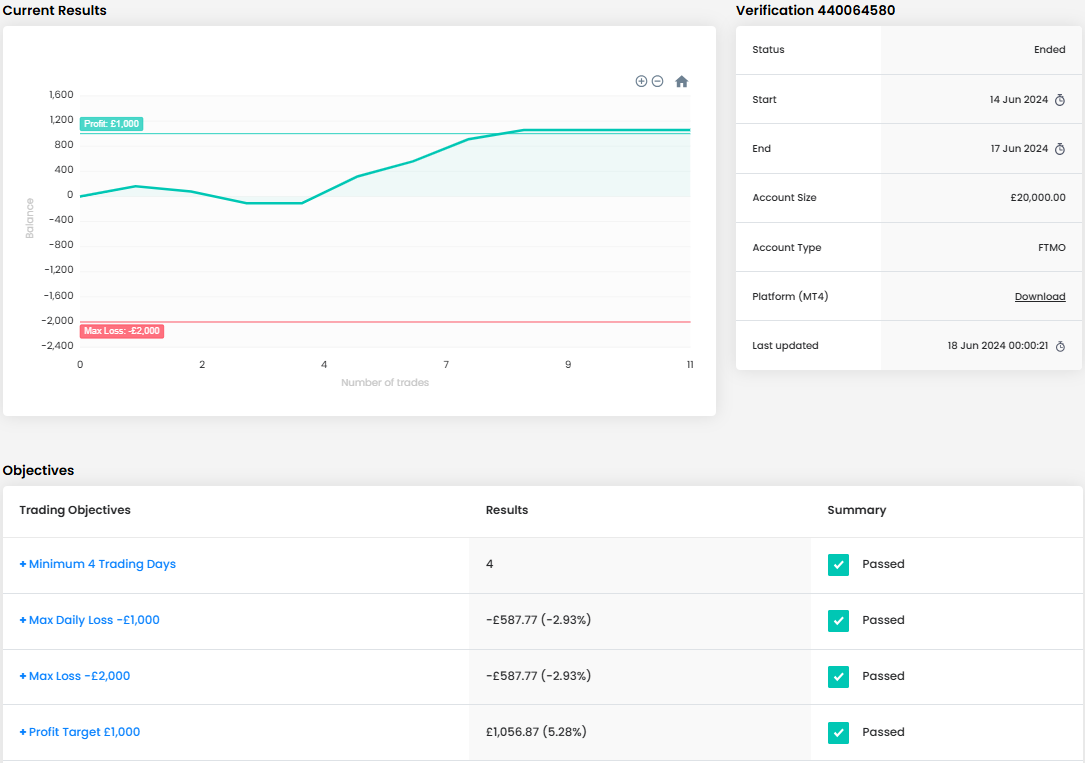Select the Max Daily Loss result -£587.77
The image size is (1085, 763).
point(538,620)
